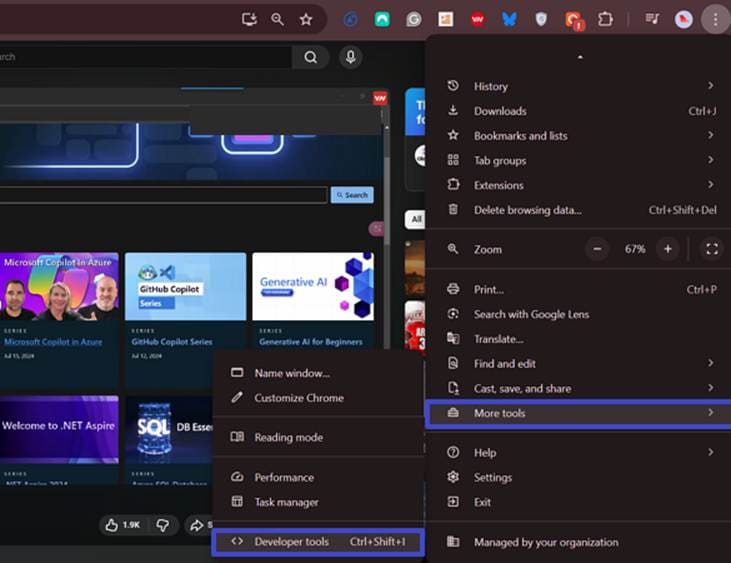Open the Chrome three-dot menu button
The height and width of the screenshot is (563, 731).
click(716, 20)
